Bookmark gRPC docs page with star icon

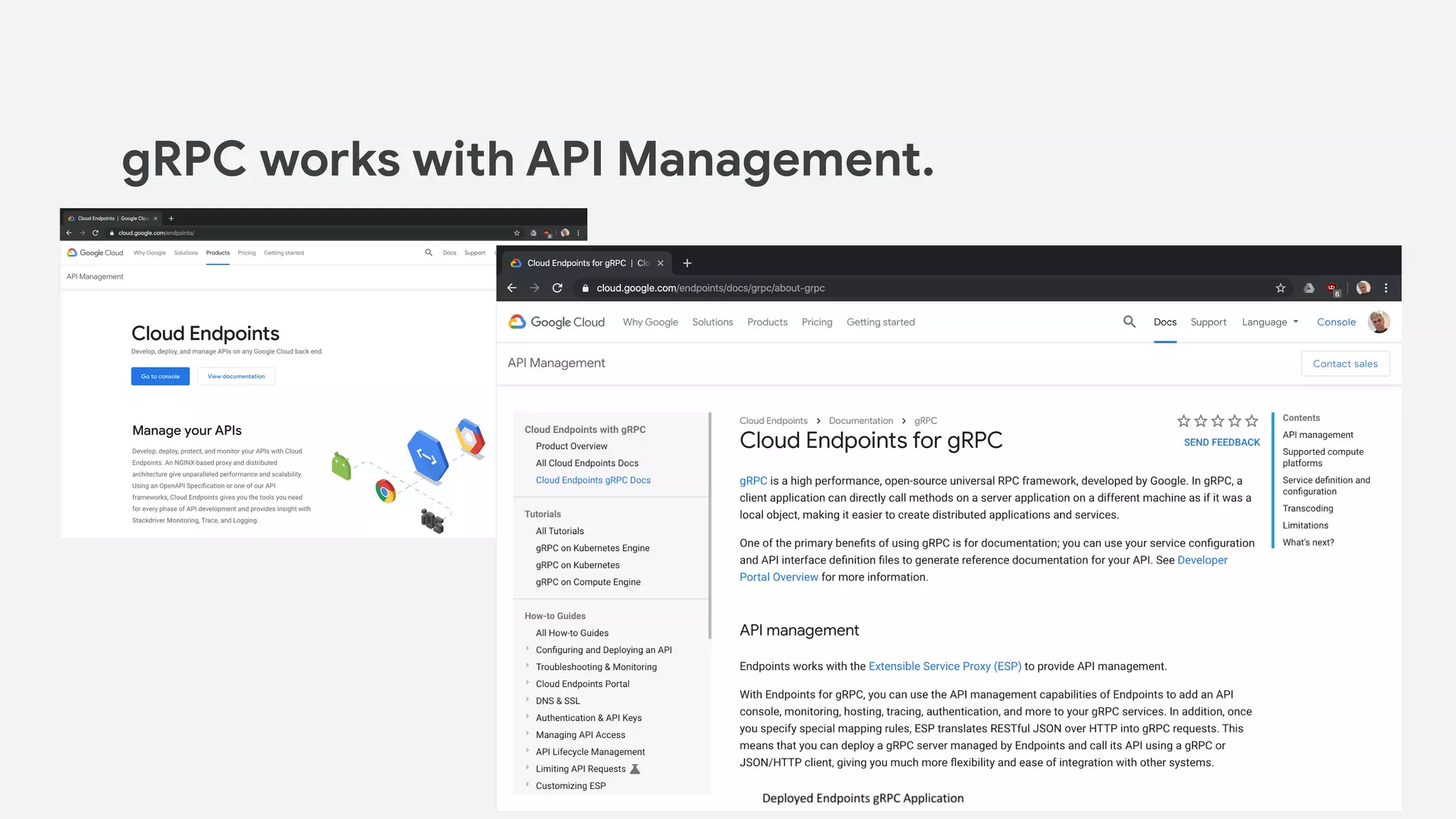click(x=1280, y=288)
